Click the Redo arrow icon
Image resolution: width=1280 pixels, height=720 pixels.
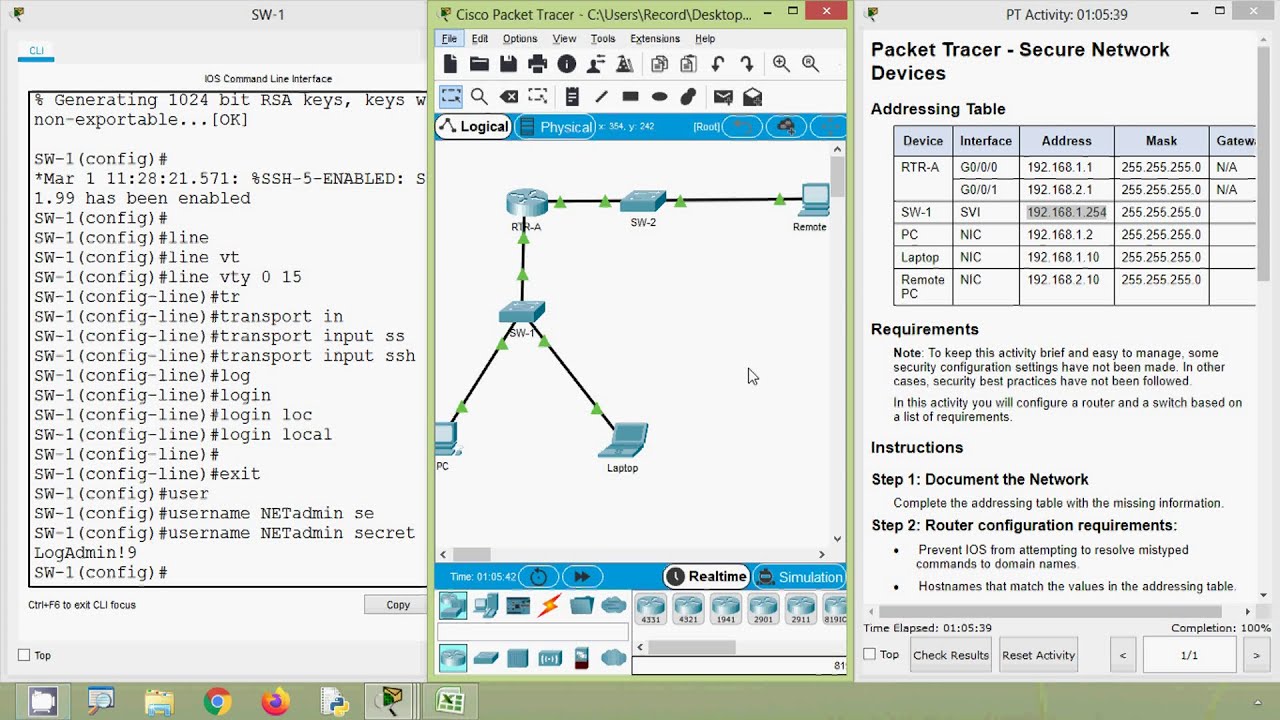coord(746,64)
